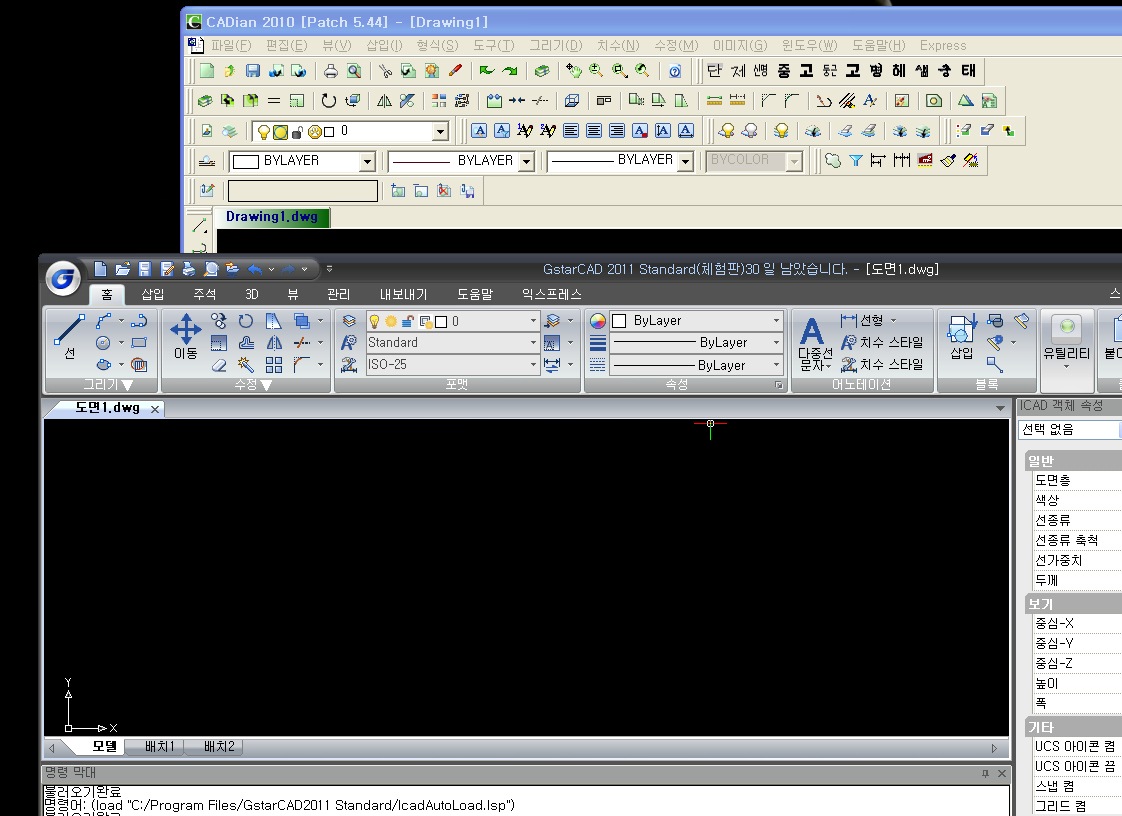Click the 속성 panel dialog launcher arrow
This screenshot has width=1122, height=816.
779,385
